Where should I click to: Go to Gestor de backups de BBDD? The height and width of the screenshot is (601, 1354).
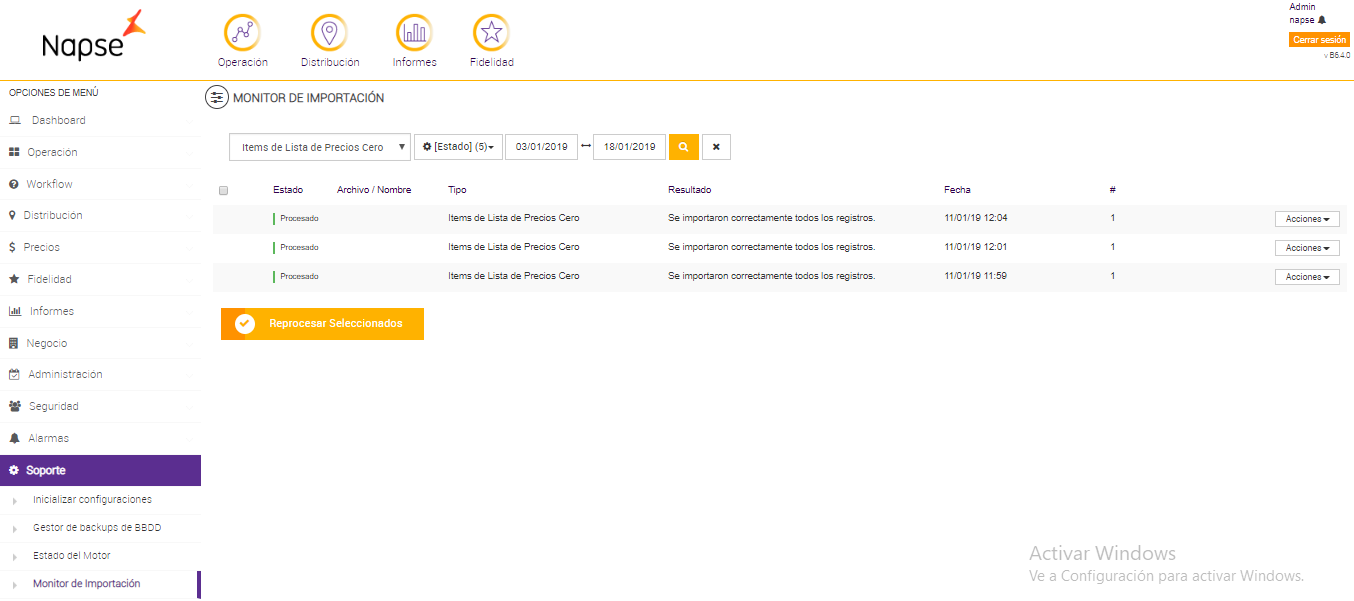96,527
